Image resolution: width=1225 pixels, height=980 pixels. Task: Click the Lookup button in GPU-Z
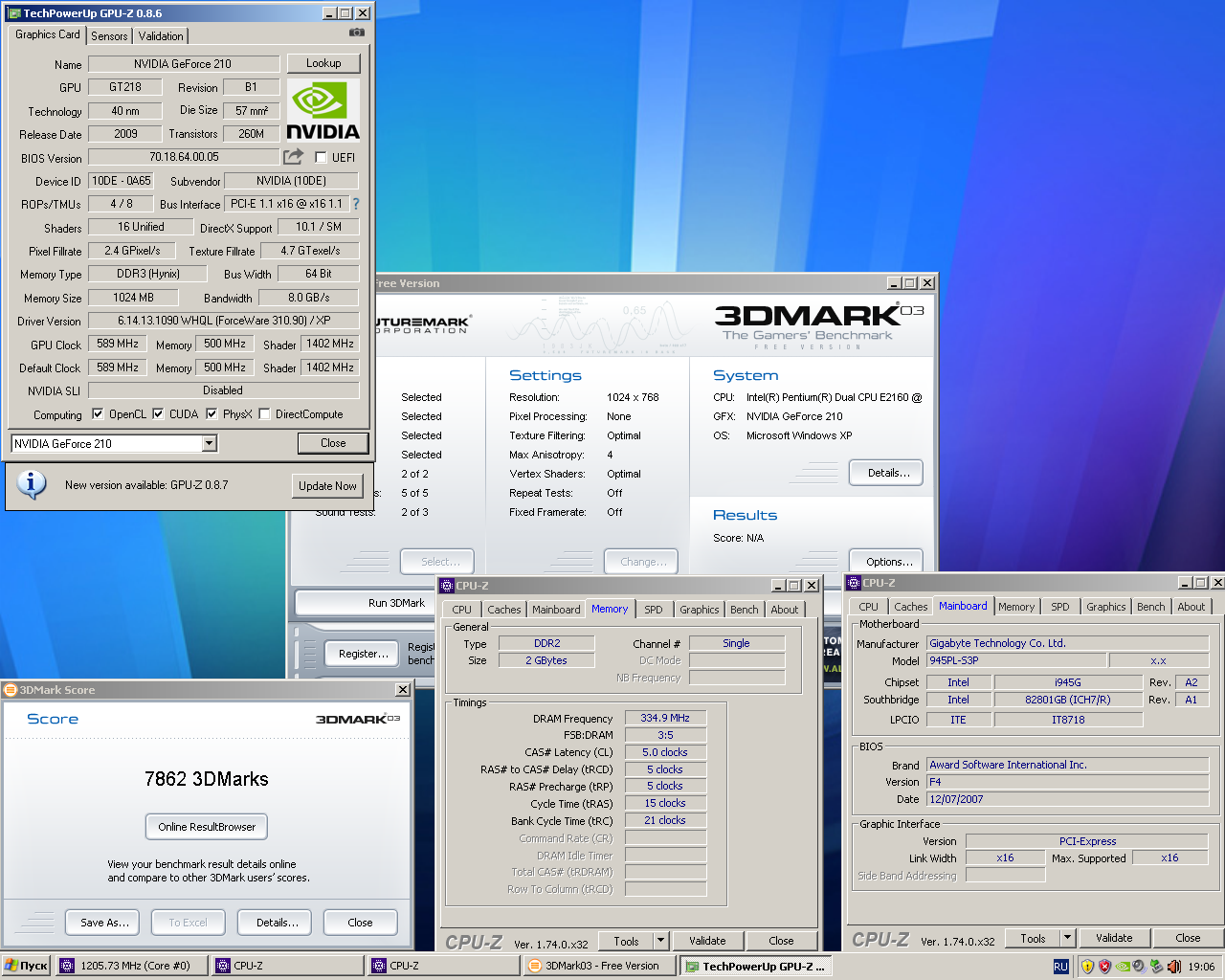(323, 63)
